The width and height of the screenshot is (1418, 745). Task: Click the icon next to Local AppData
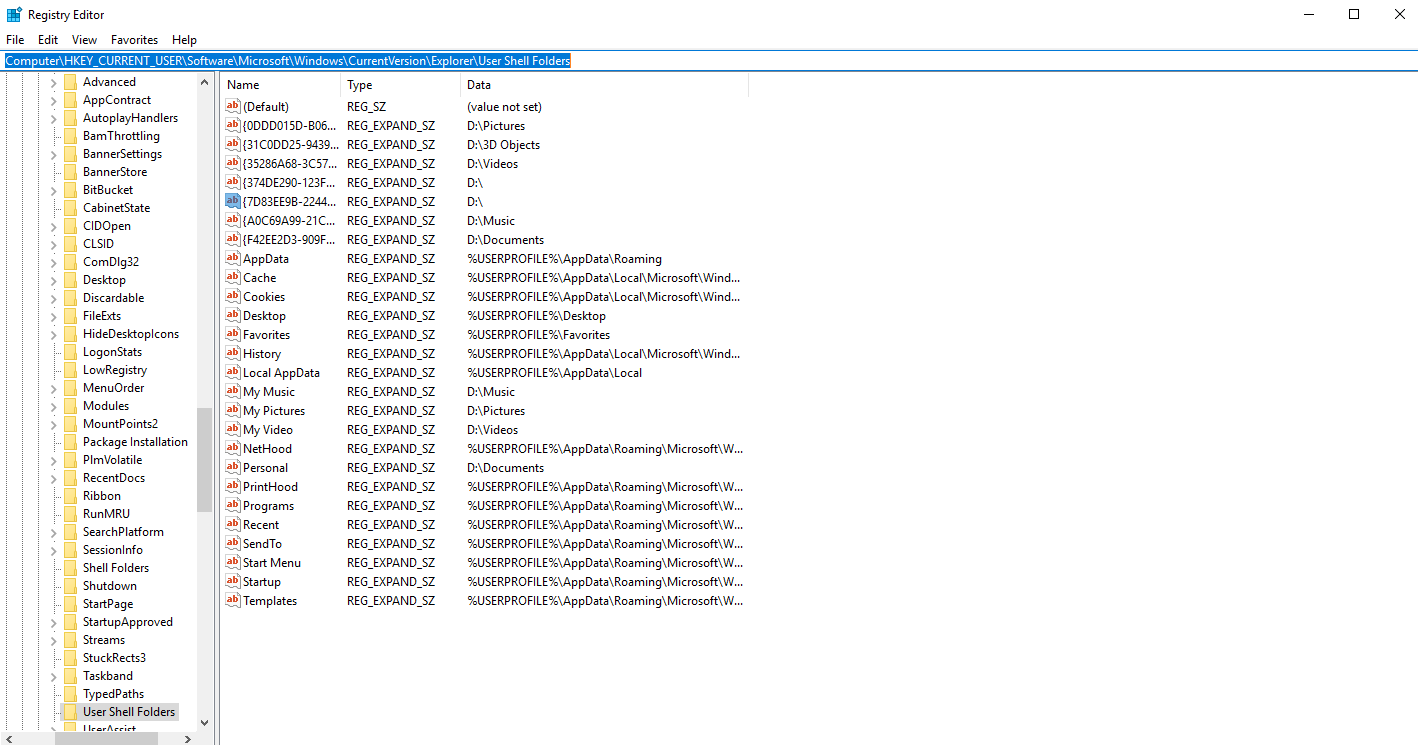(x=233, y=372)
